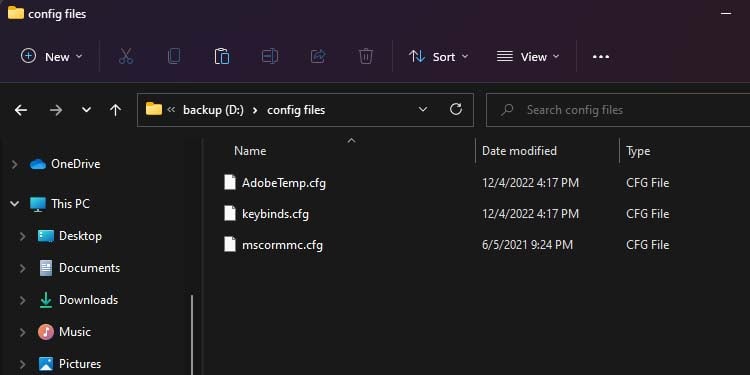Click the Rename icon in toolbar
Image resolution: width=750 pixels, height=375 pixels.
(270, 56)
